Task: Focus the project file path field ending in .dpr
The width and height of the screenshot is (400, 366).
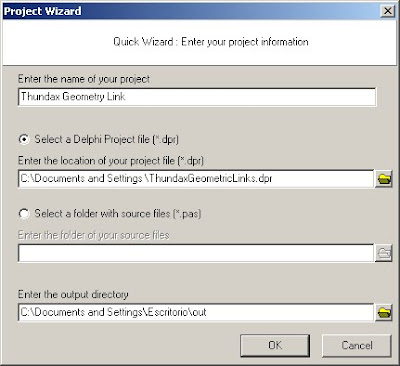Action: click(196, 179)
